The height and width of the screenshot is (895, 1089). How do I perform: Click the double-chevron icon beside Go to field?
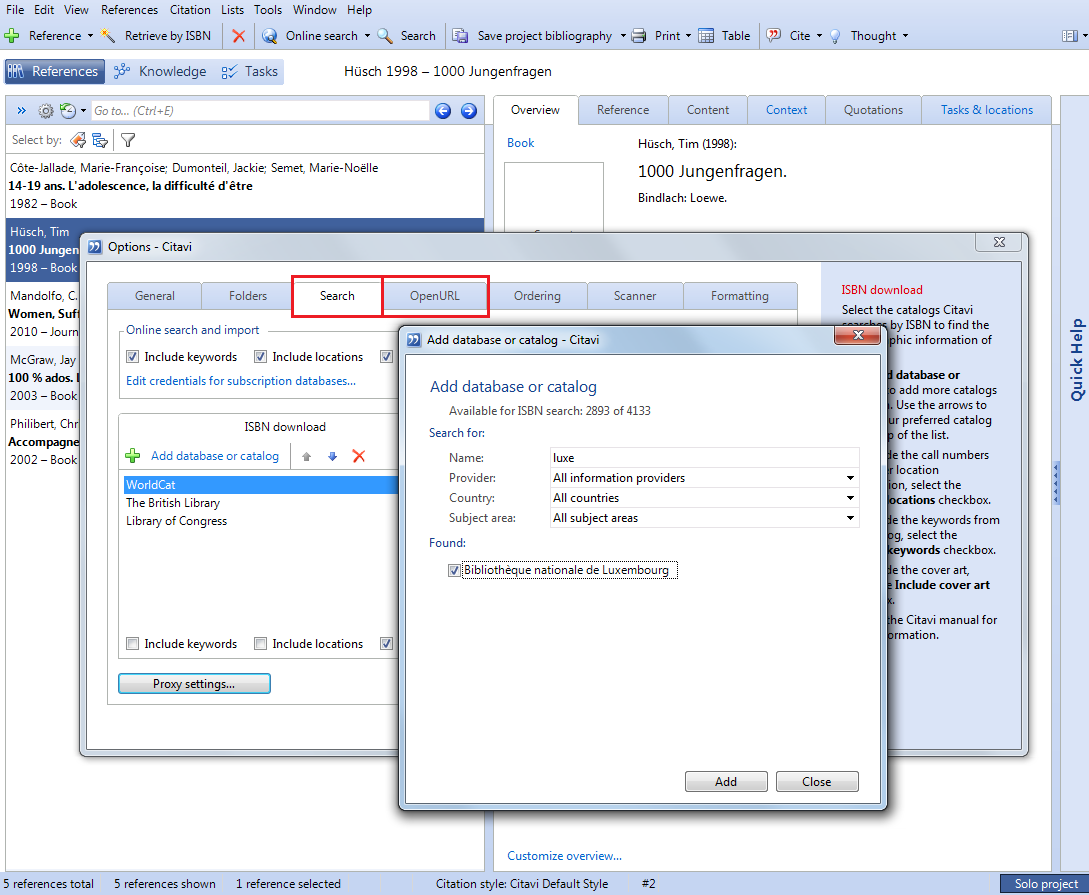pyautogui.click(x=22, y=110)
